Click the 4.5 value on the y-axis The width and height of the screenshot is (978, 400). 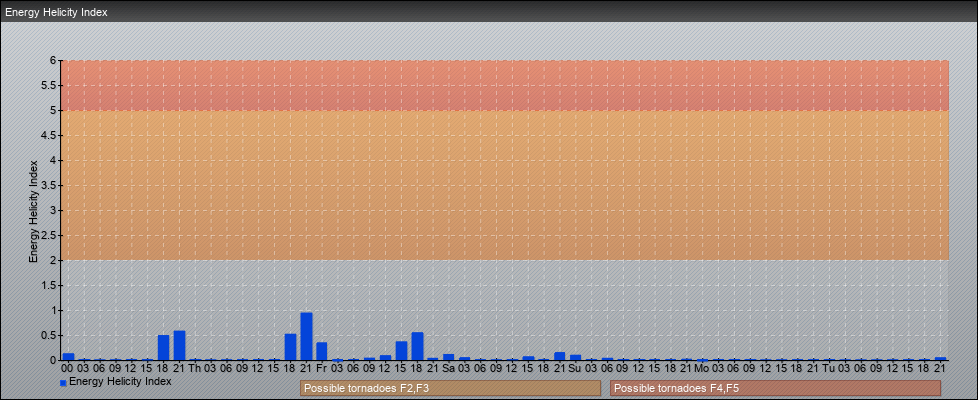[x=50, y=135]
